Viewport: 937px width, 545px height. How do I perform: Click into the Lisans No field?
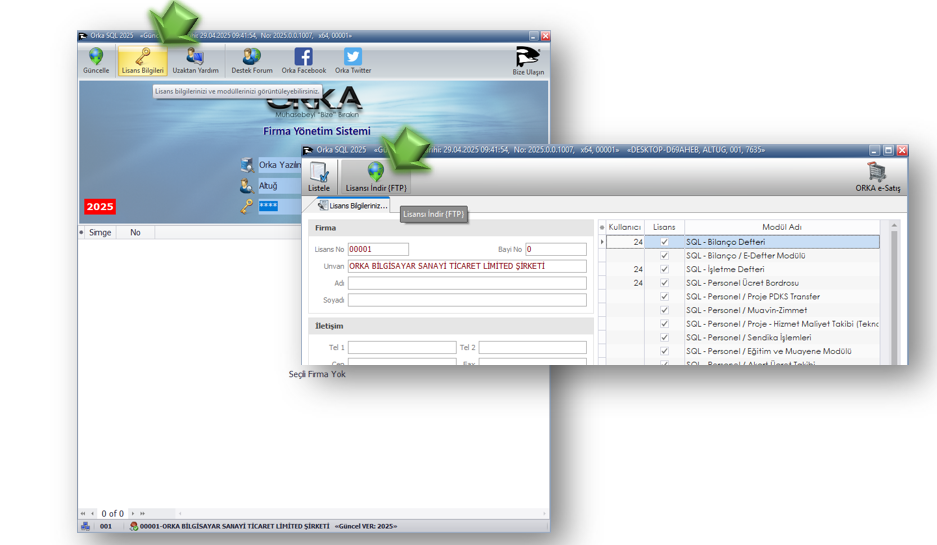(x=377, y=249)
